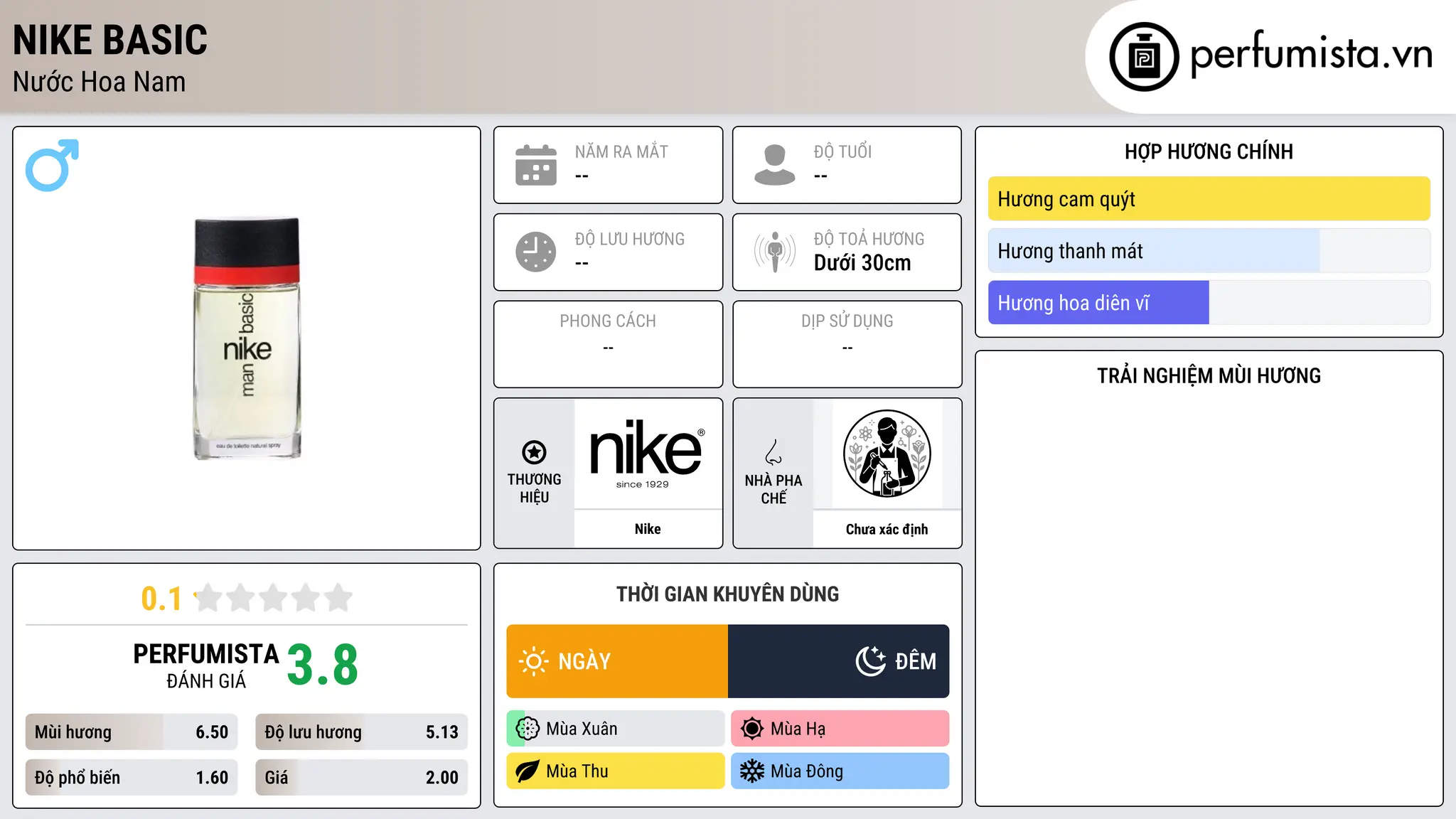Select the Đêm nighttime segment

(838, 661)
